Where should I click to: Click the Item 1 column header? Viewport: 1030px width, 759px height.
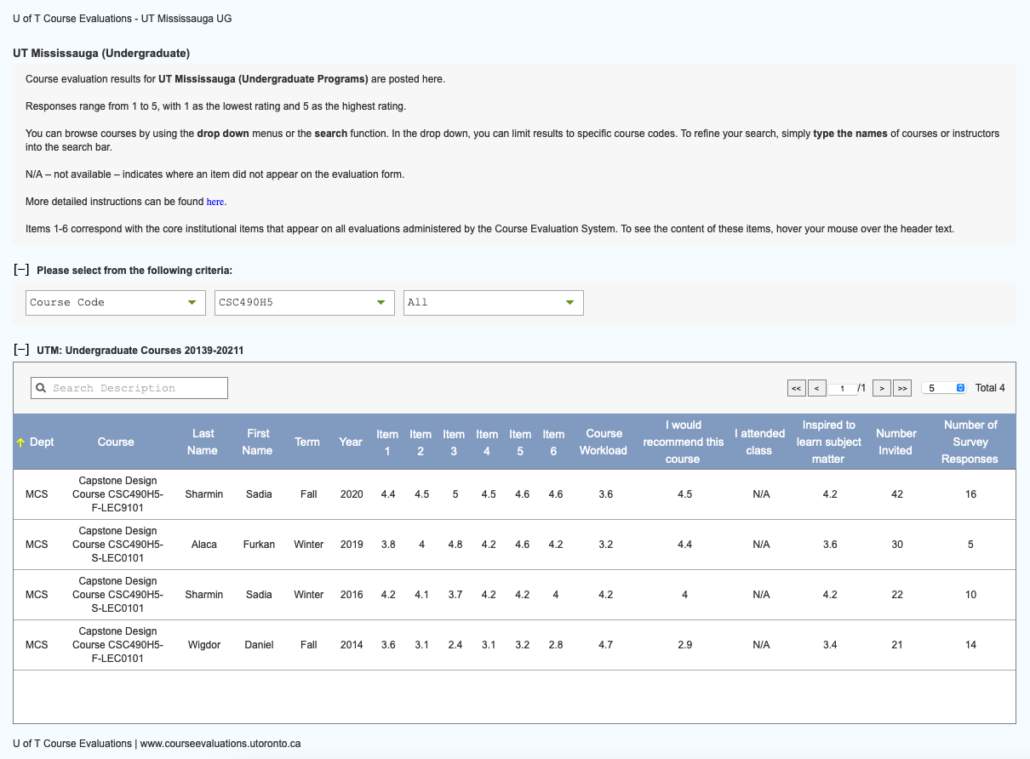[387, 443]
